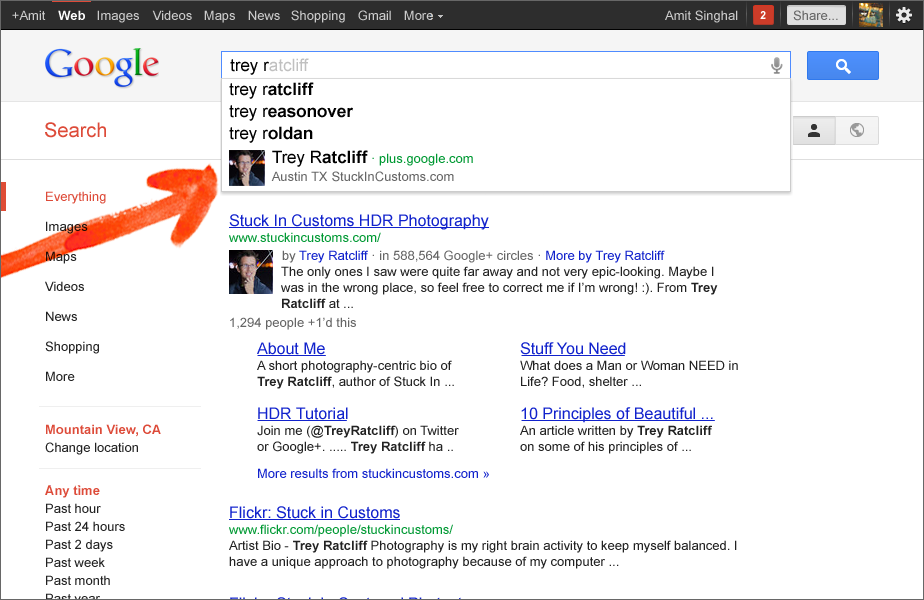Open the Images tab in top bar
The height and width of the screenshot is (600, 924).
(118, 15)
